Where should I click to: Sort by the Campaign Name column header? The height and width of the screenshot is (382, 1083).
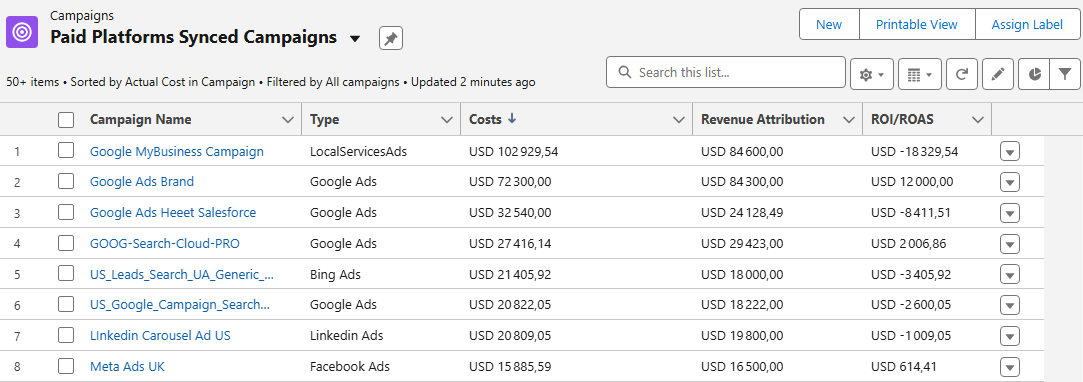tap(141, 120)
